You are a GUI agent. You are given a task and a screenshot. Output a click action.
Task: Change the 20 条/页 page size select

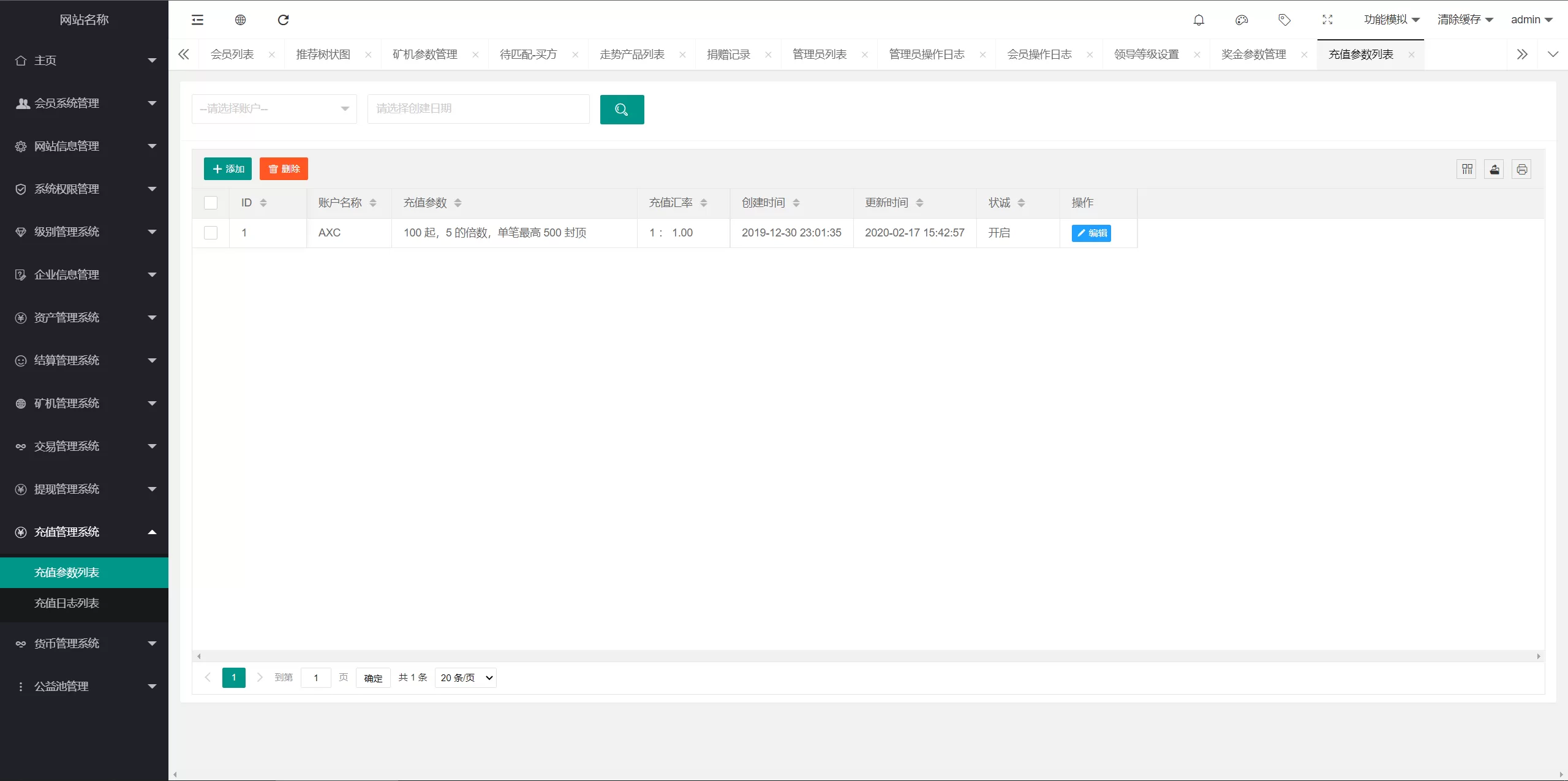[x=466, y=677]
